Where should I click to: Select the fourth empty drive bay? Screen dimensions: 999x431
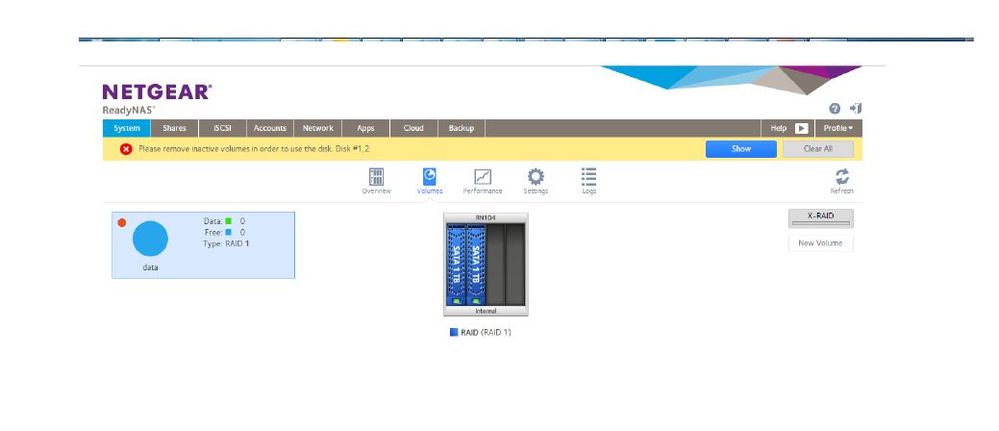(x=515, y=265)
